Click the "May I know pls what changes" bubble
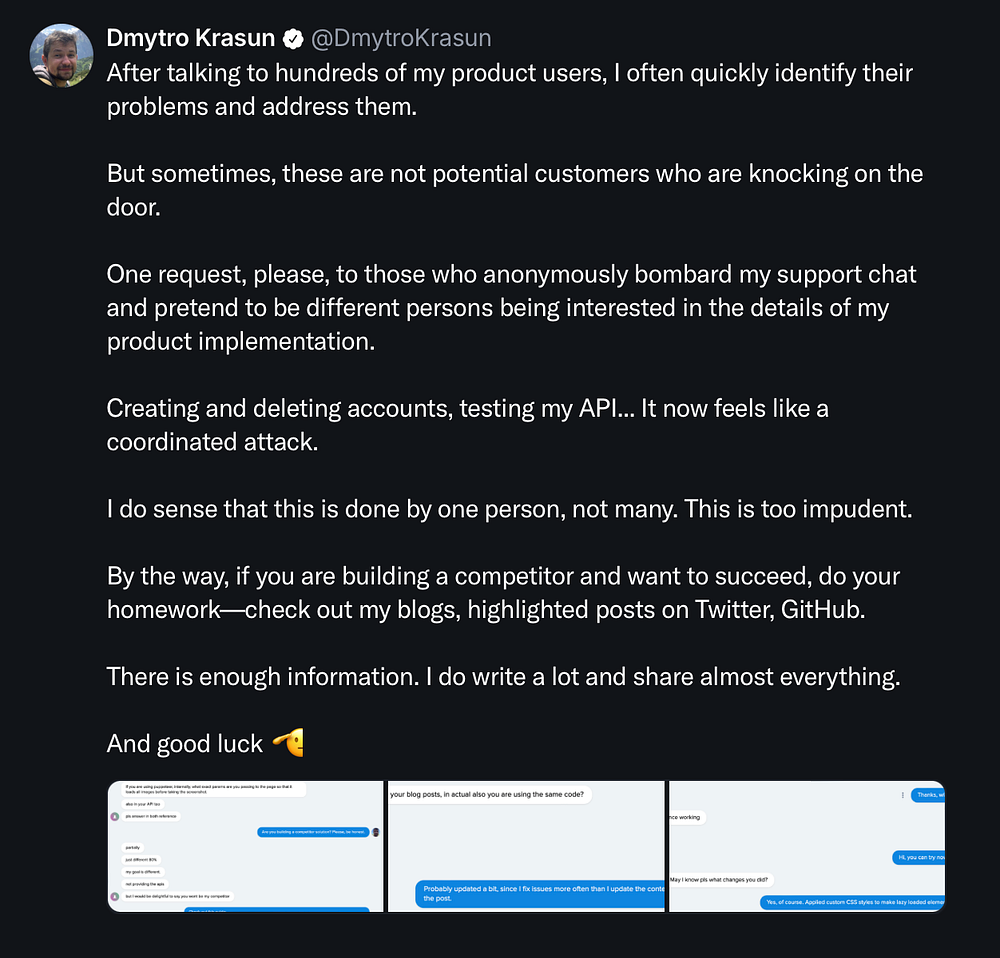The height and width of the screenshot is (958, 1000). click(x=720, y=880)
